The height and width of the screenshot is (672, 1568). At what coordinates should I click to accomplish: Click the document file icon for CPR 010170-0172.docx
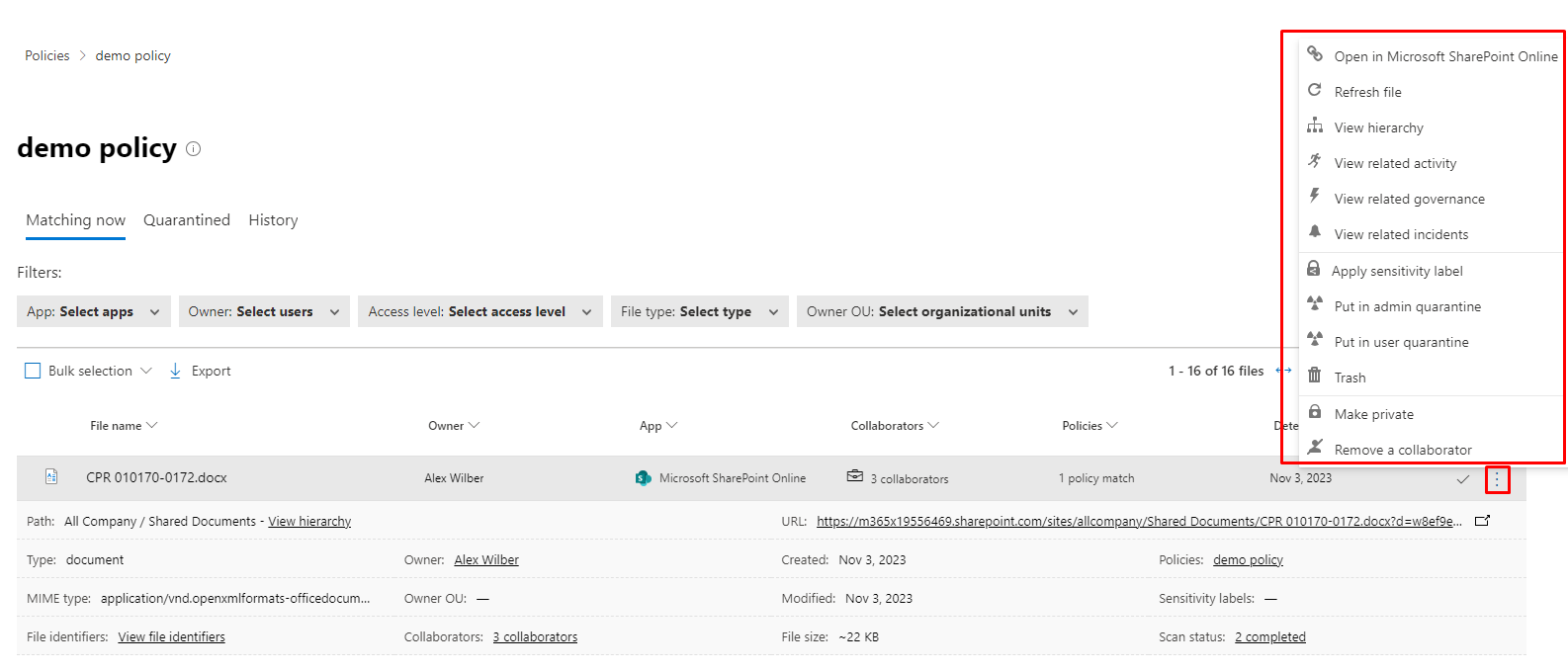[x=51, y=477]
